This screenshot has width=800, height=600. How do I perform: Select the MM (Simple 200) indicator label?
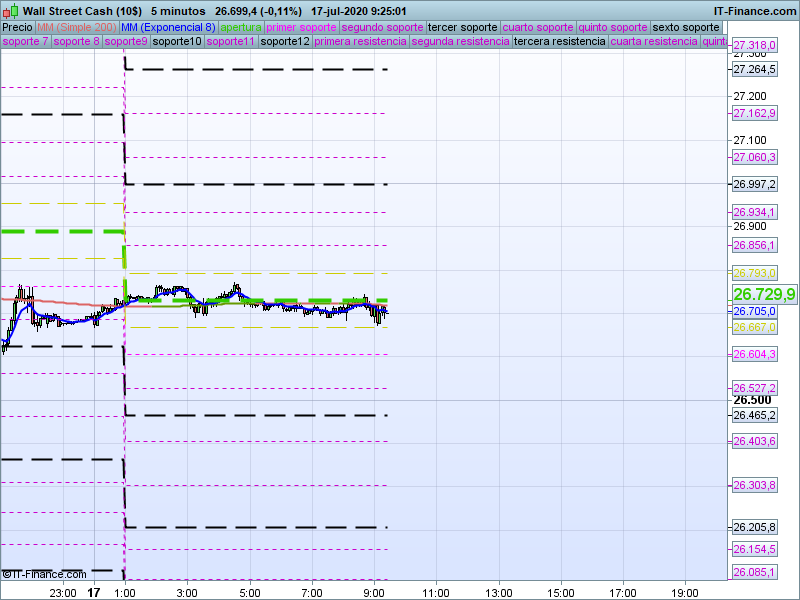(x=76, y=27)
